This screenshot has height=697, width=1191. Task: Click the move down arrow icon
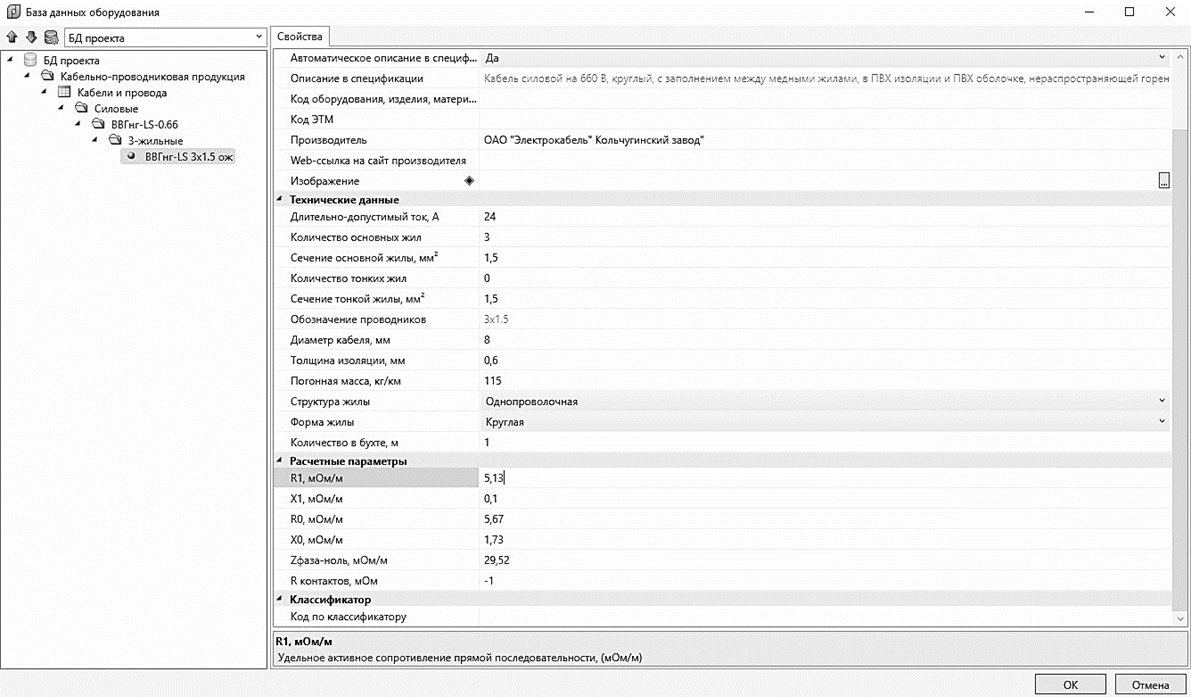coord(30,38)
